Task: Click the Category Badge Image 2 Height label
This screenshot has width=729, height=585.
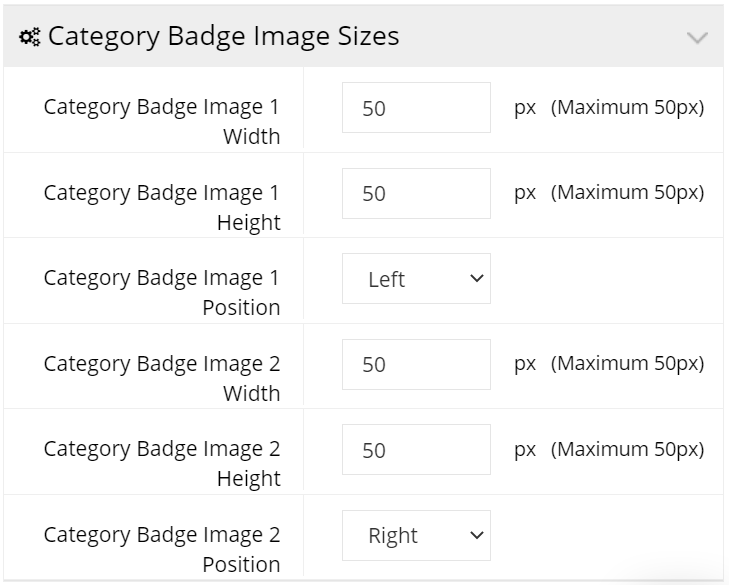Action: tap(162, 464)
